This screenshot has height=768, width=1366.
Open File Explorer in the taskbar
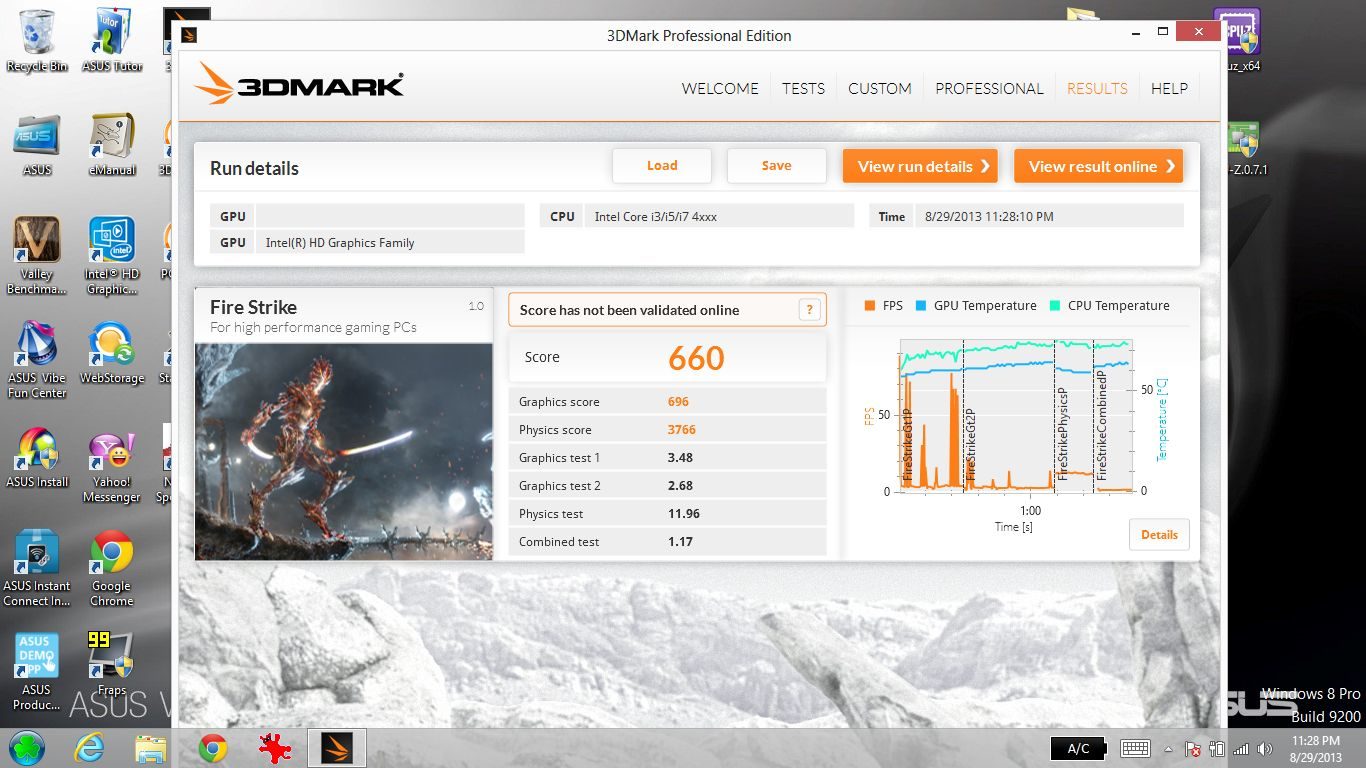point(151,748)
